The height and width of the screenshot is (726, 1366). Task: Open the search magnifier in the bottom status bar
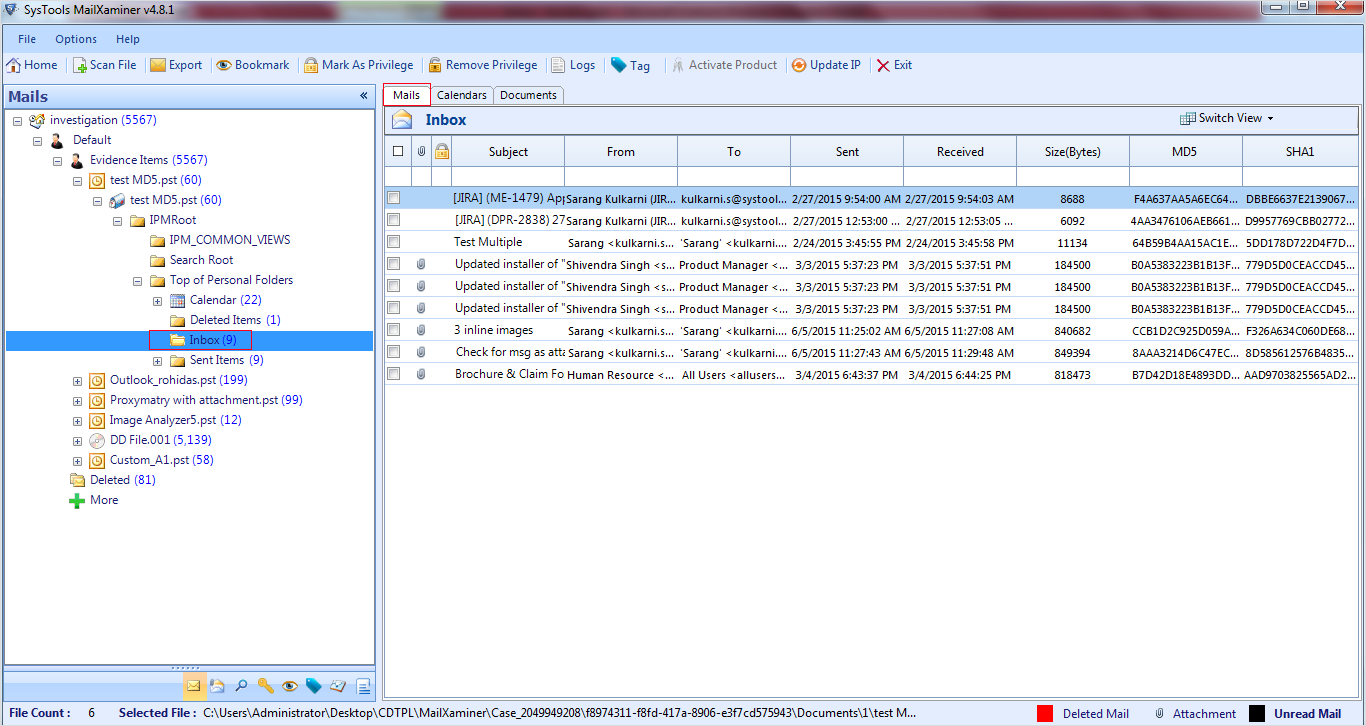[241, 687]
